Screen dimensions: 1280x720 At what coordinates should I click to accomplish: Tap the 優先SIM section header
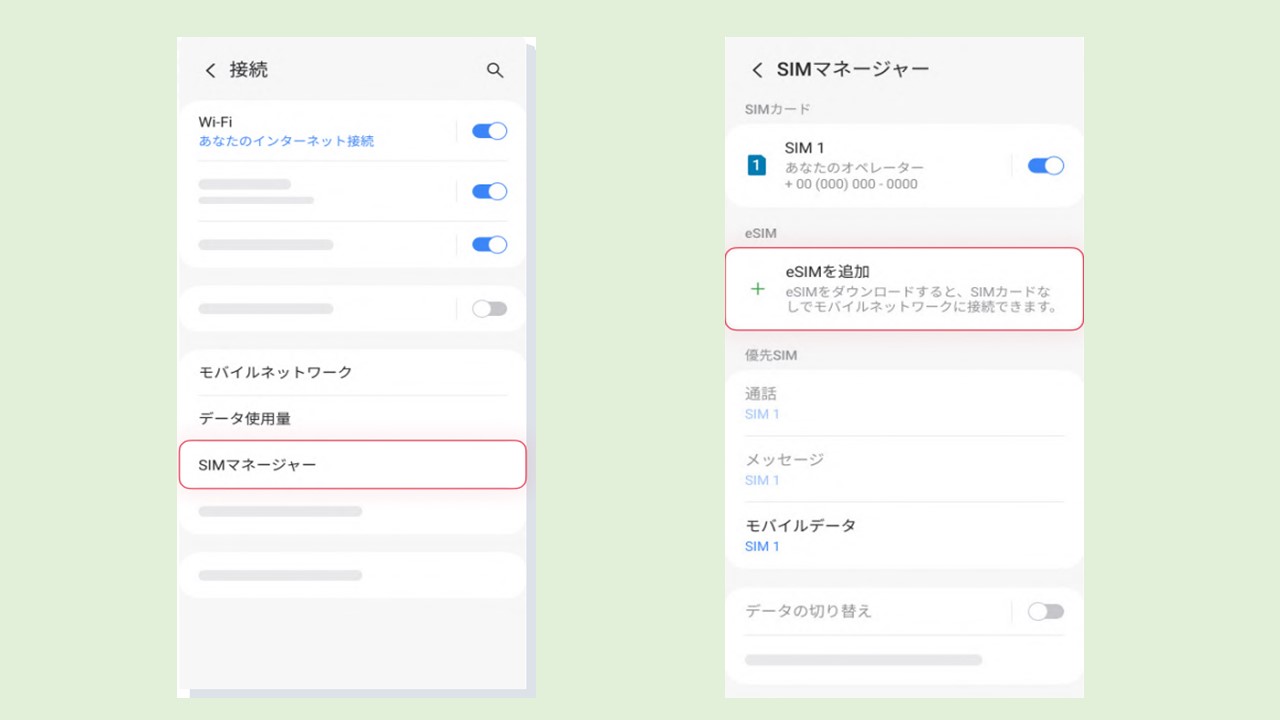771,355
